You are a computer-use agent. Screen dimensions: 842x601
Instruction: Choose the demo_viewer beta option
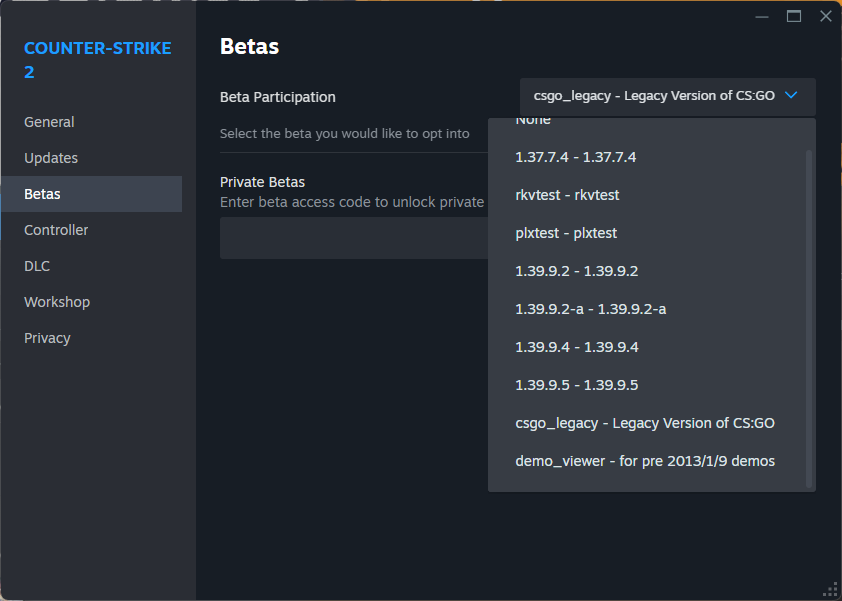(x=644, y=461)
